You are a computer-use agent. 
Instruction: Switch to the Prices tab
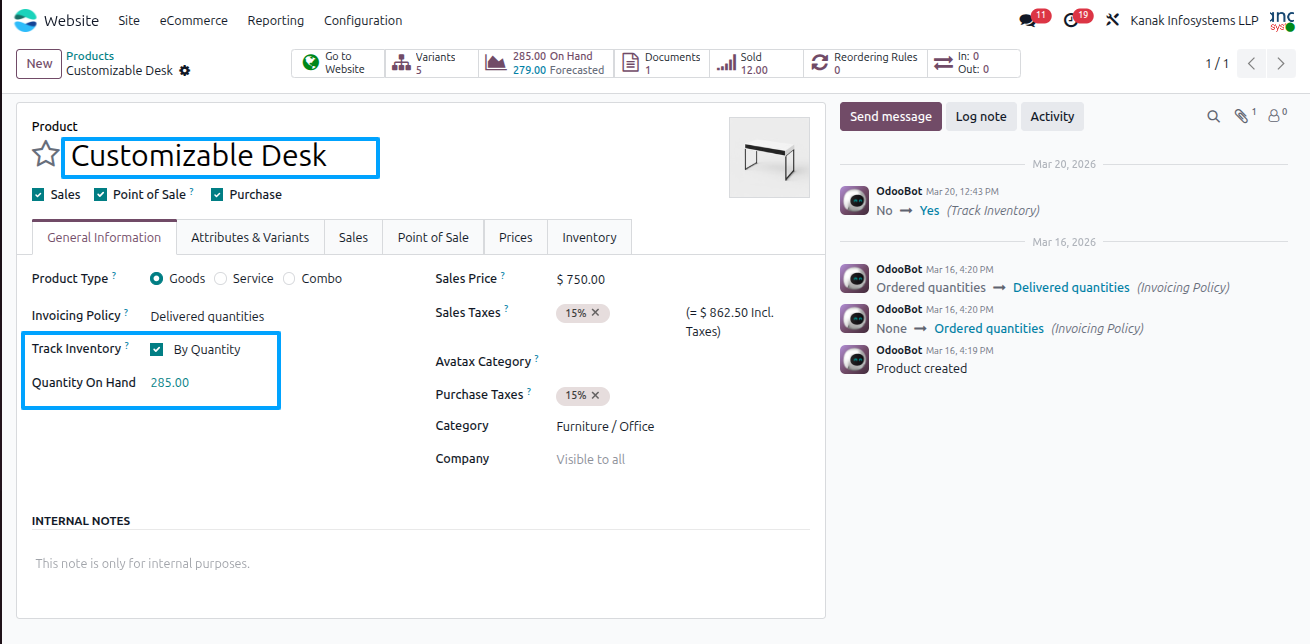click(x=516, y=238)
